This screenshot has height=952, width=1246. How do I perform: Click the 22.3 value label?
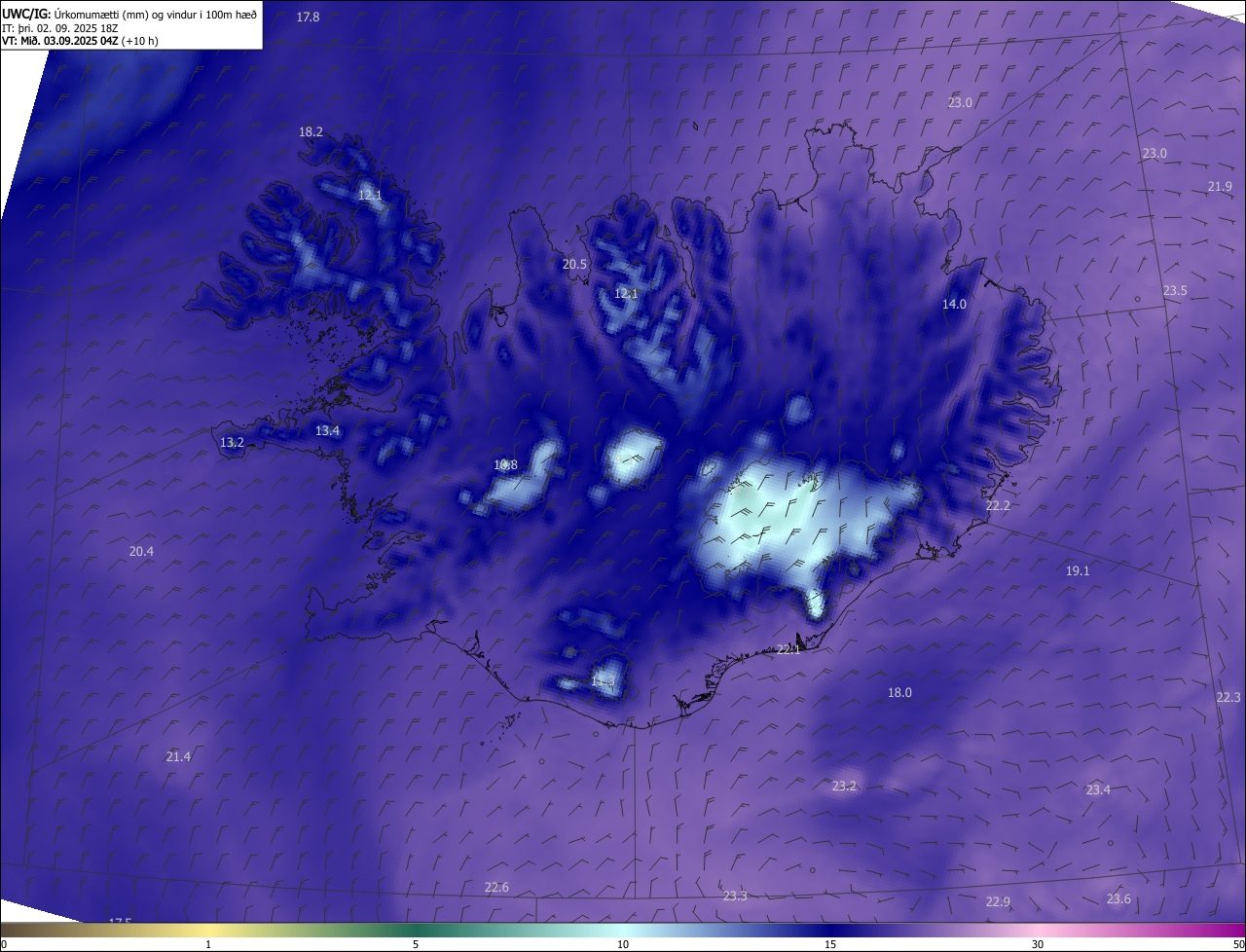coord(1228,698)
